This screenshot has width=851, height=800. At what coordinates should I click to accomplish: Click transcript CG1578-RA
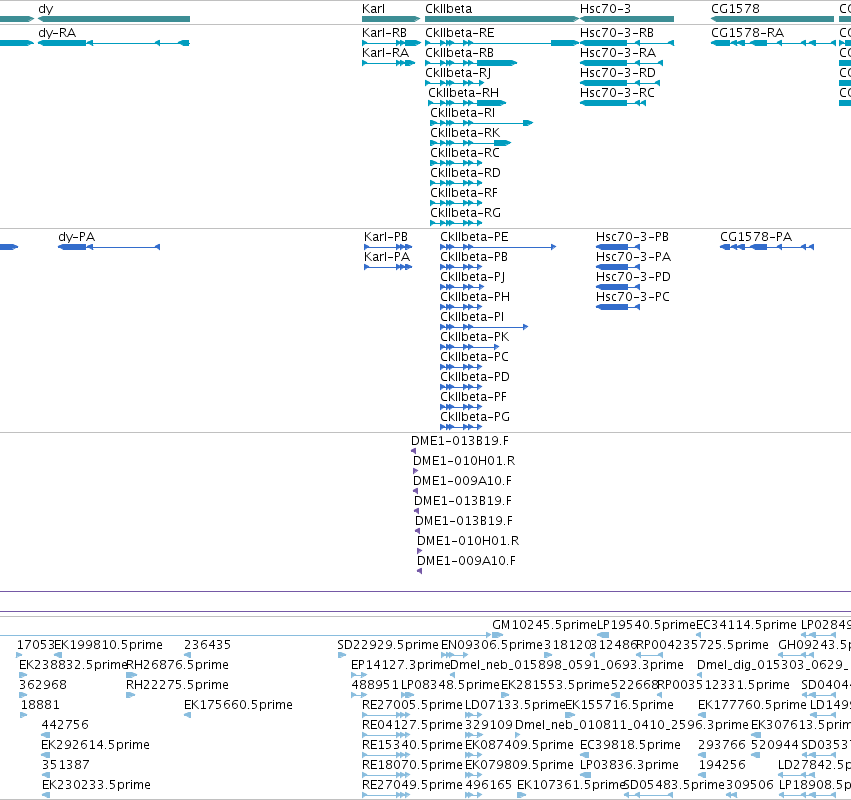(x=747, y=33)
